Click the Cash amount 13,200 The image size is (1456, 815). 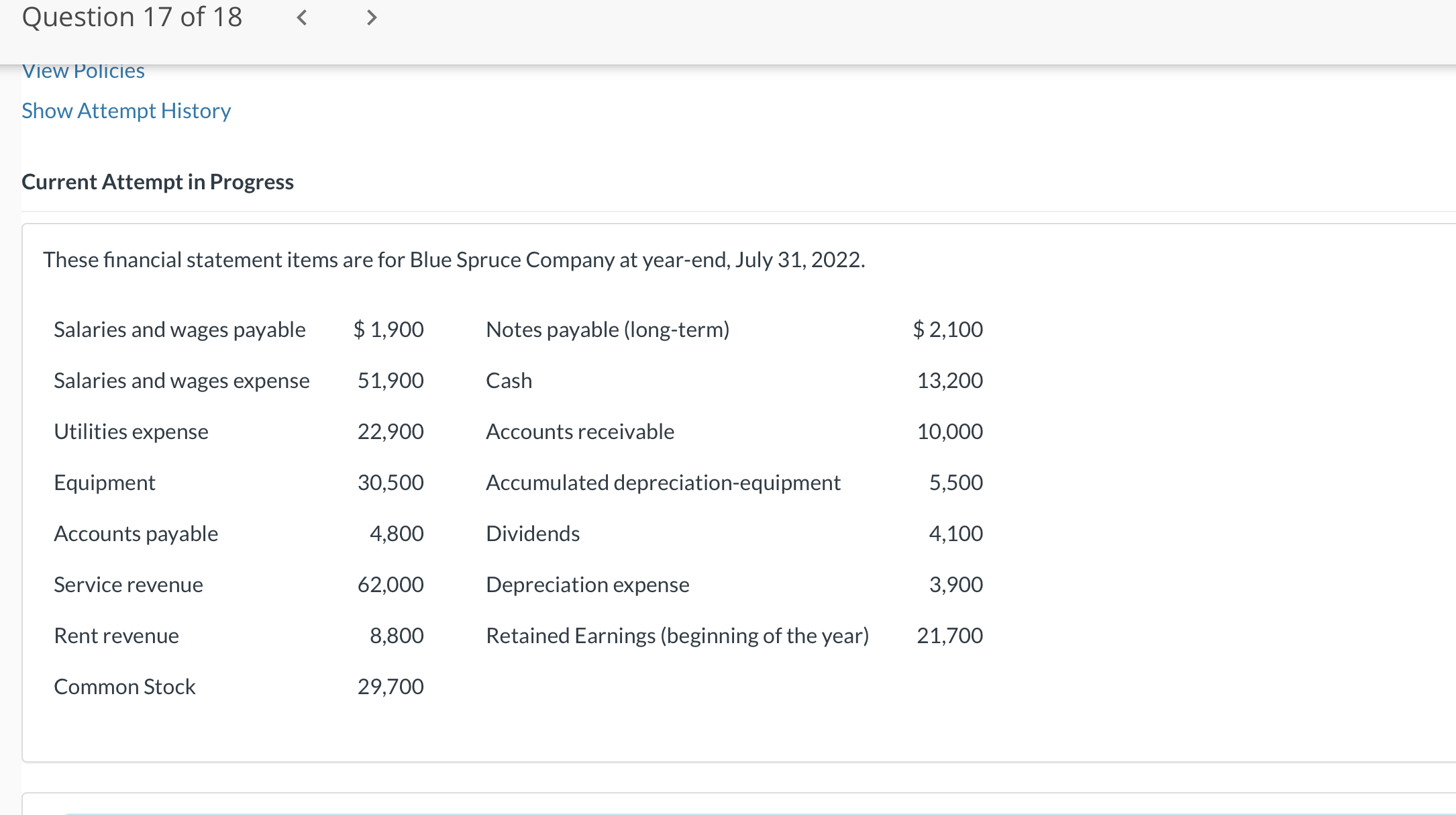[949, 380]
